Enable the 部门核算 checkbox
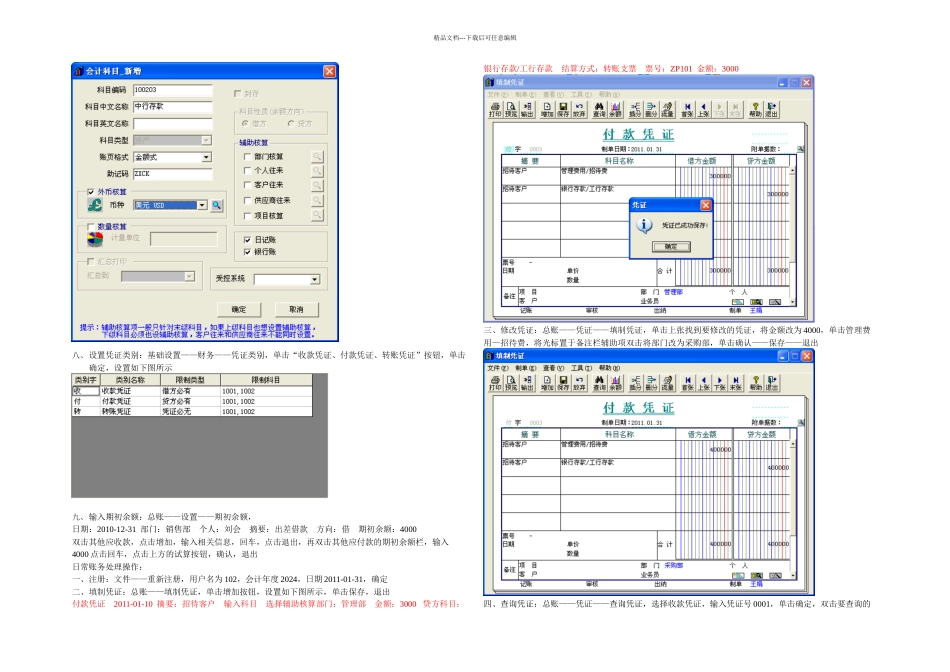The image size is (950, 672). 247,157
